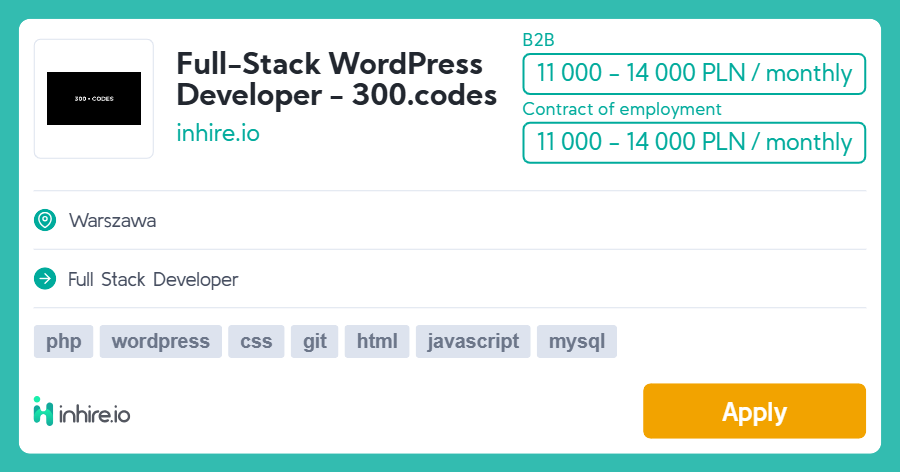Click the B2B label text
This screenshot has height=472, width=900.
coord(538,40)
